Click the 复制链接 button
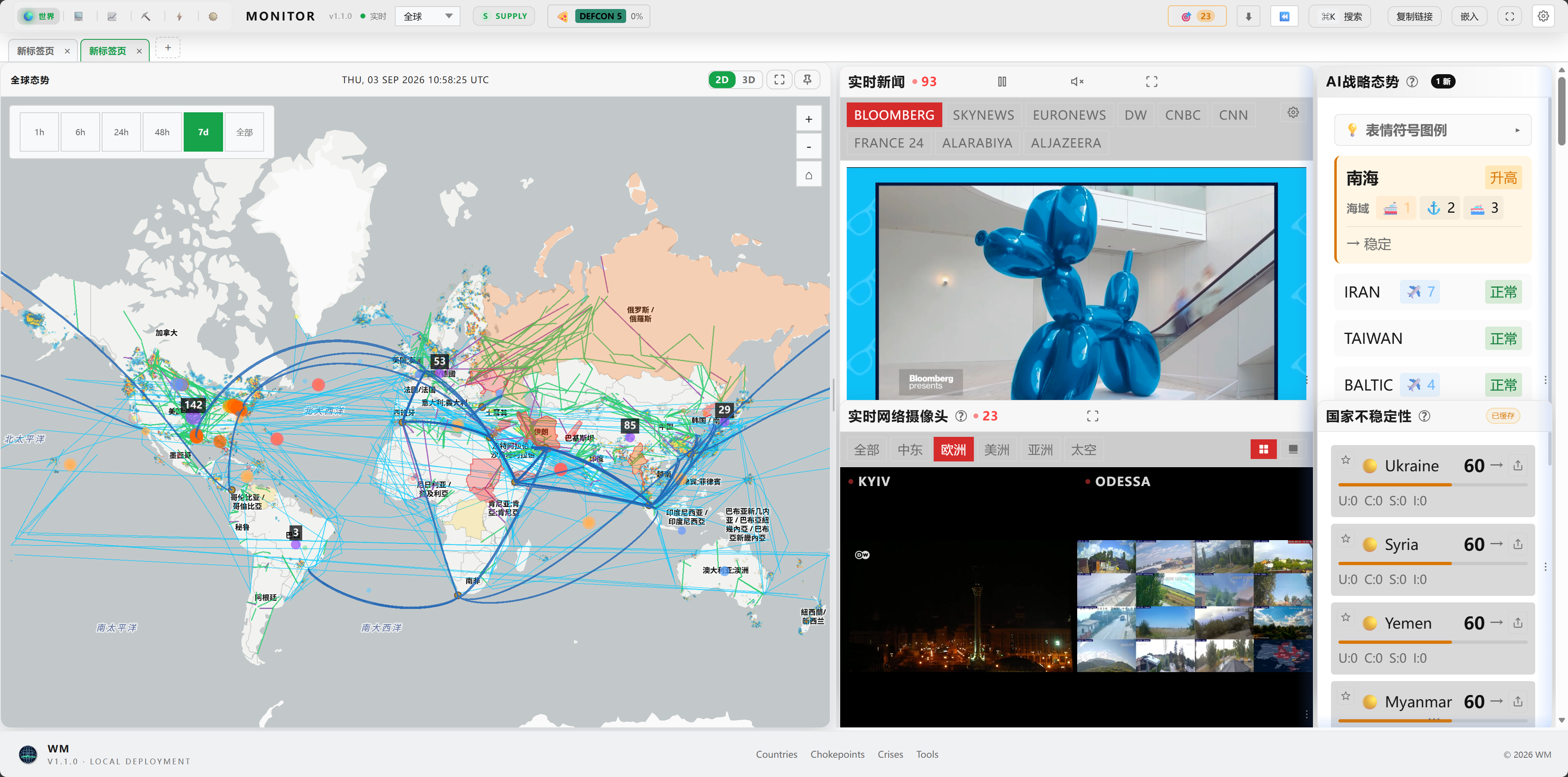Image resolution: width=1568 pixels, height=777 pixels. (x=1414, y=16)
